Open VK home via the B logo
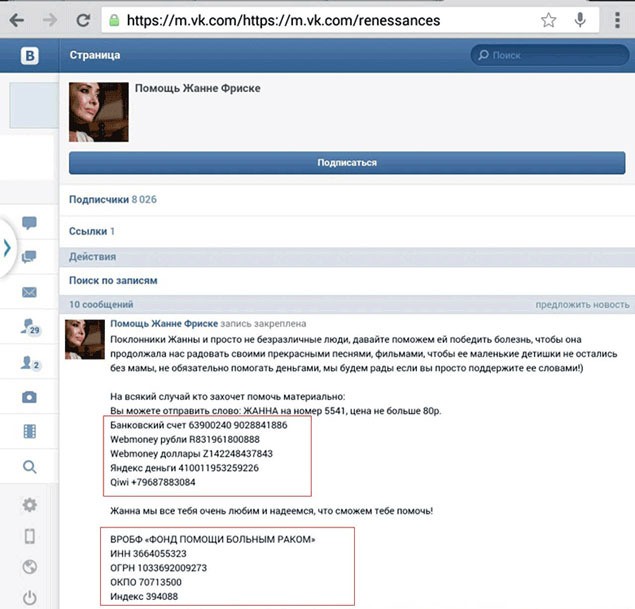The width and height of the screenshot is (635, 609). [30, 55]
